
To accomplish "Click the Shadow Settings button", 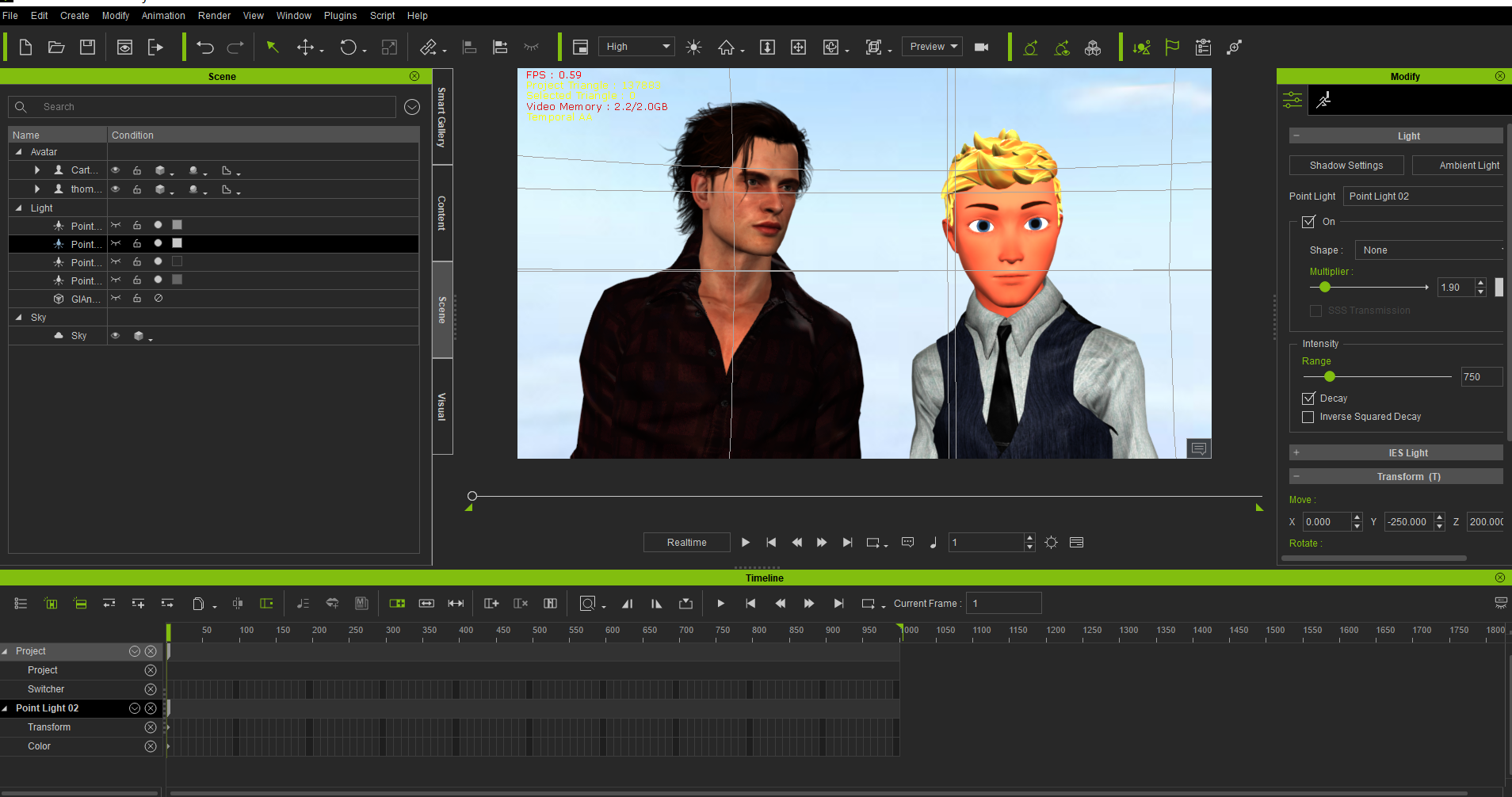I will [x=1346, y=166].
